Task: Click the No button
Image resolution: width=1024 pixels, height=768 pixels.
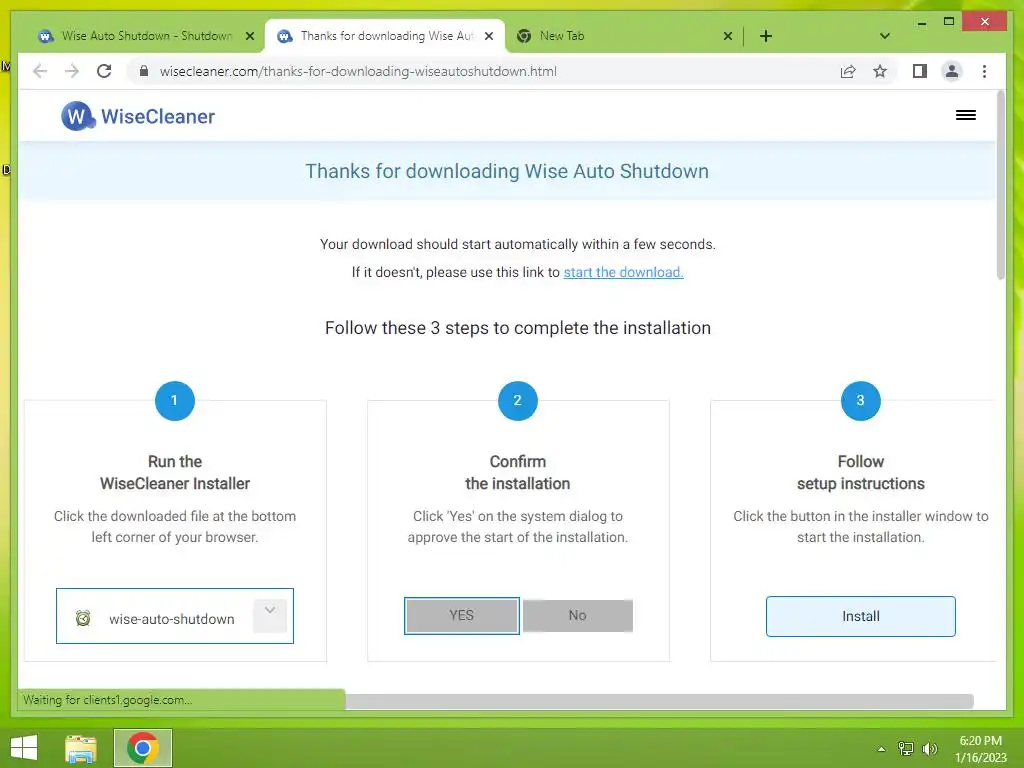Action: tap(577, 615)
